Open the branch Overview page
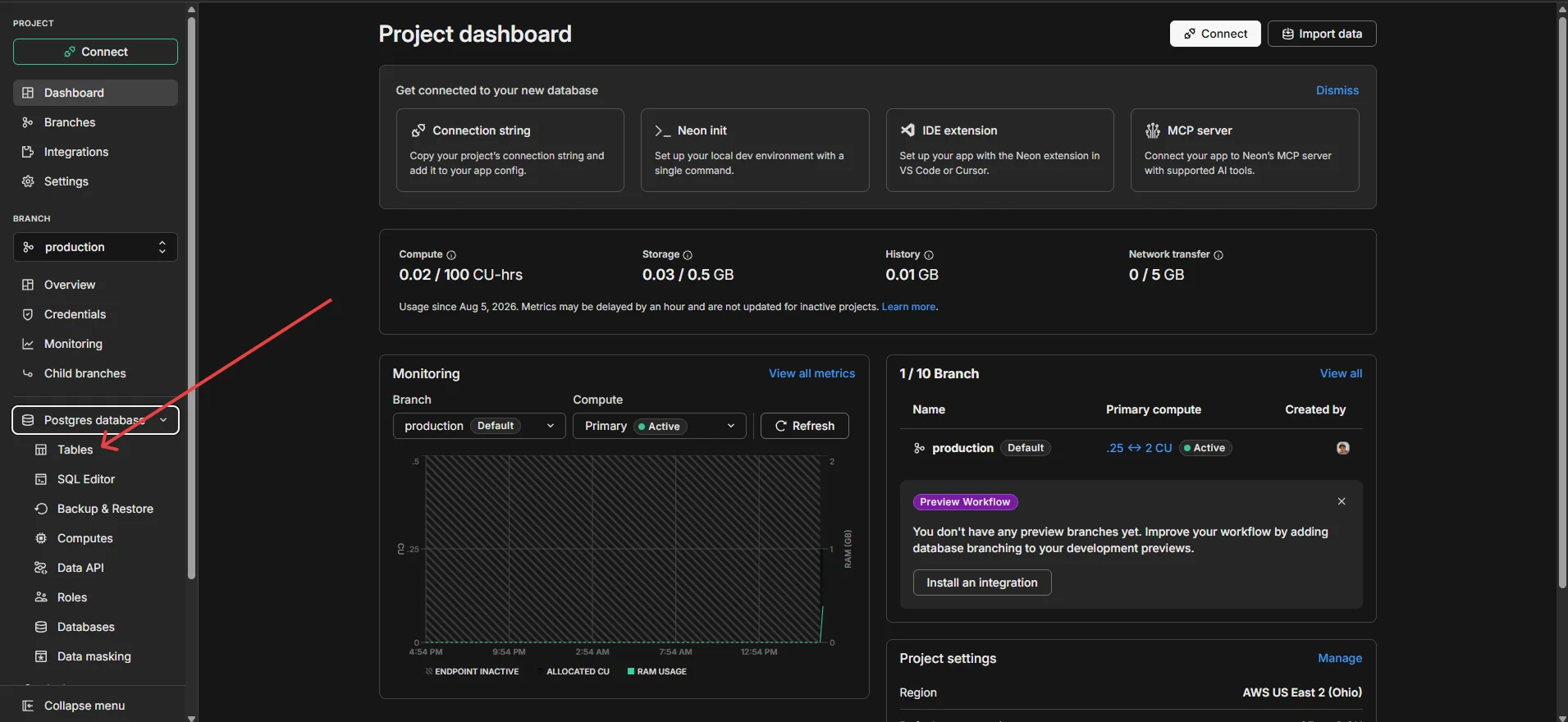This screenshot has width=1568, height=722. pos(95,285)
